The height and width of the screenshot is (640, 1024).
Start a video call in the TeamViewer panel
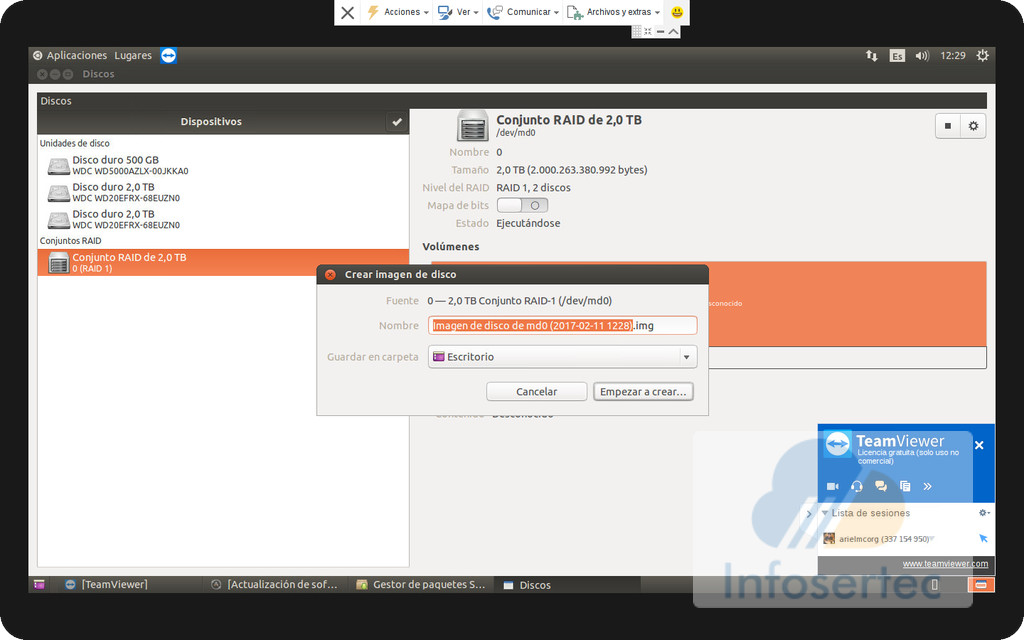(832, 486)
